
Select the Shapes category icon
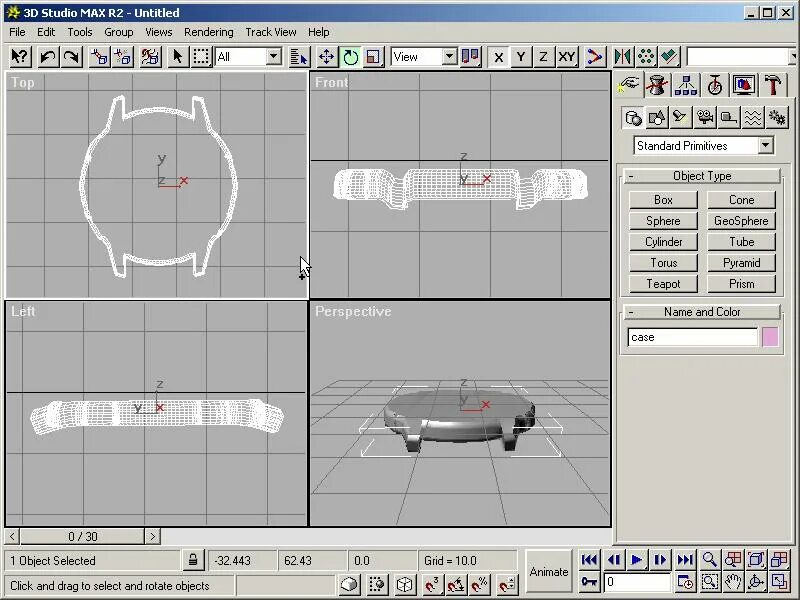(x=657, y=118)
